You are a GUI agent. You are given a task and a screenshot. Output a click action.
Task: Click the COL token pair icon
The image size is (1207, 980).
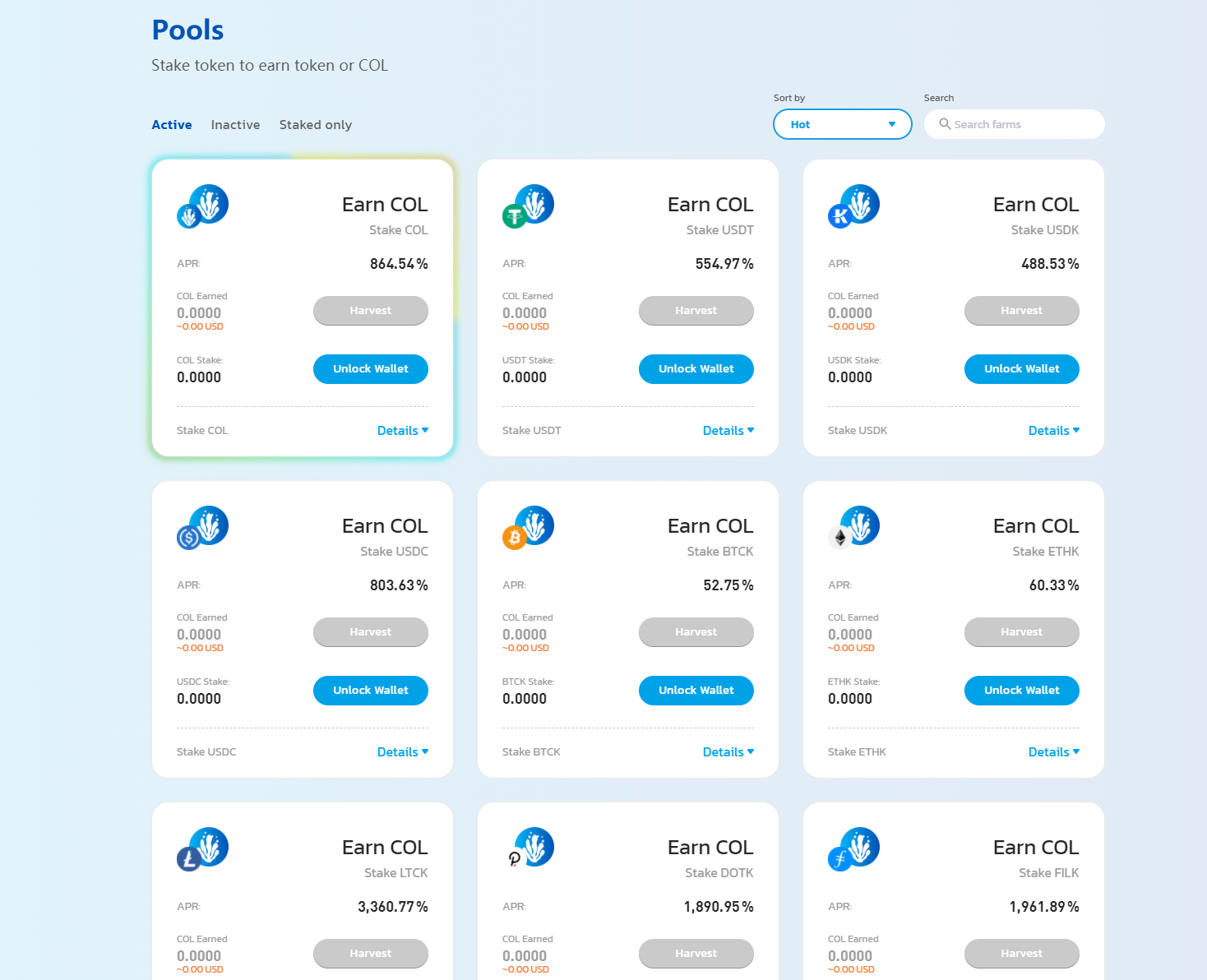202,206
